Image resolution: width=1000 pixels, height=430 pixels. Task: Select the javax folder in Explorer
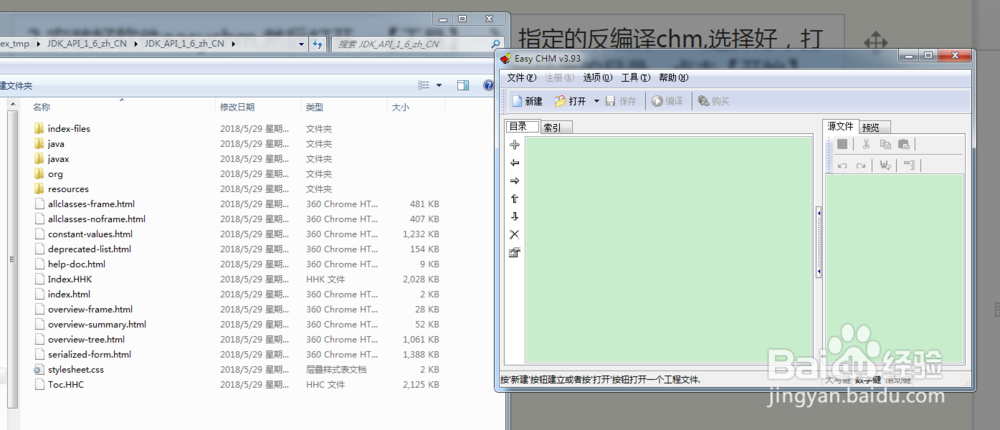click(58, 159)
